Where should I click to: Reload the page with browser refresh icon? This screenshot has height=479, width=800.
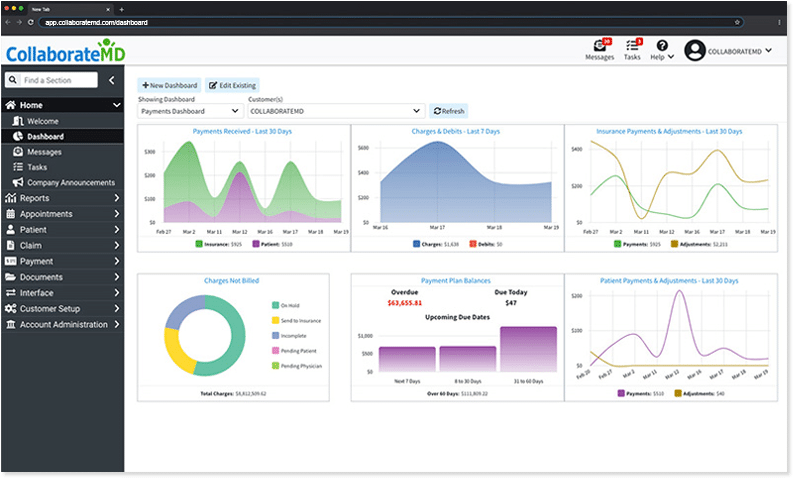[31, 22]
